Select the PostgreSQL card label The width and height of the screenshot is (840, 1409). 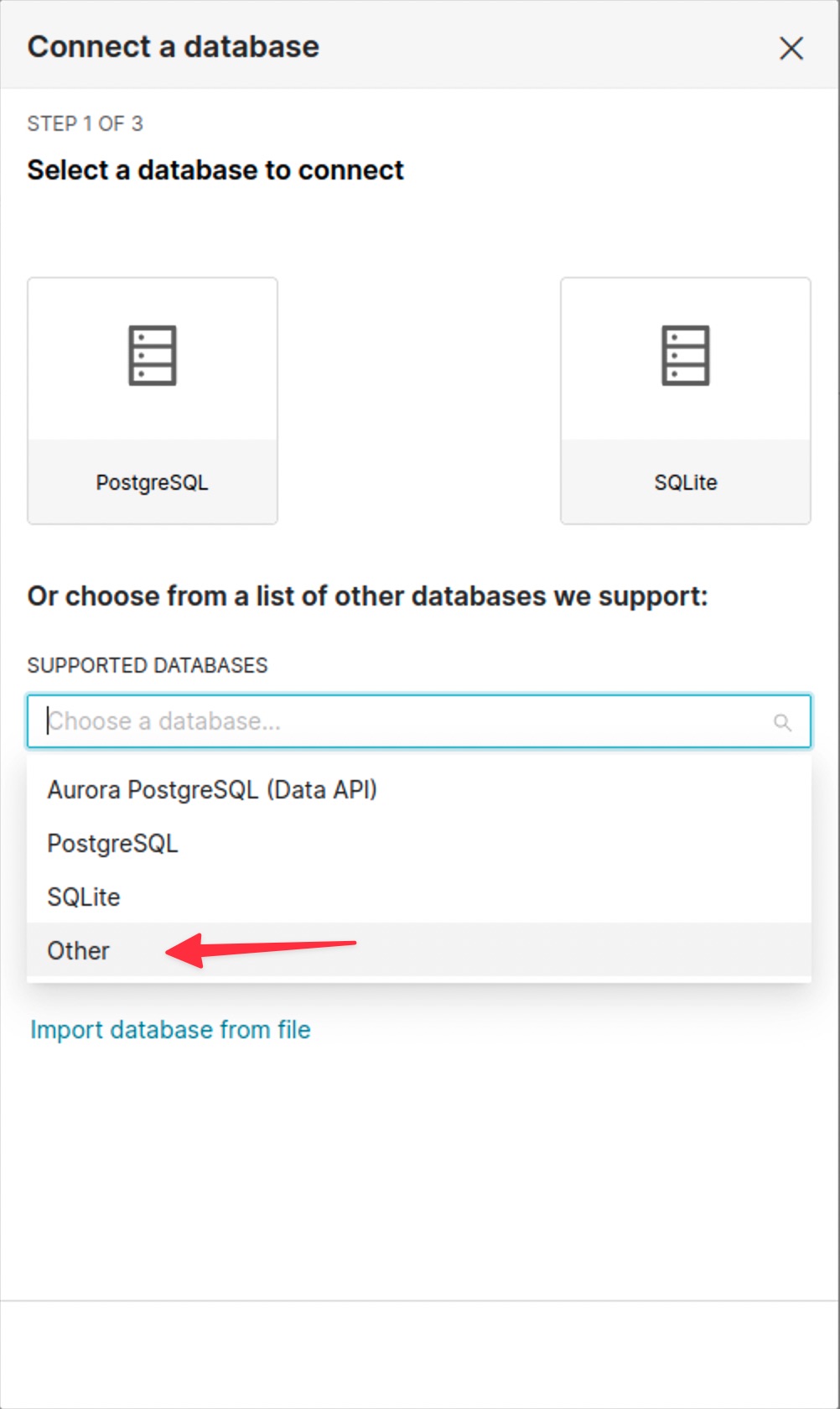click(152, 482)
